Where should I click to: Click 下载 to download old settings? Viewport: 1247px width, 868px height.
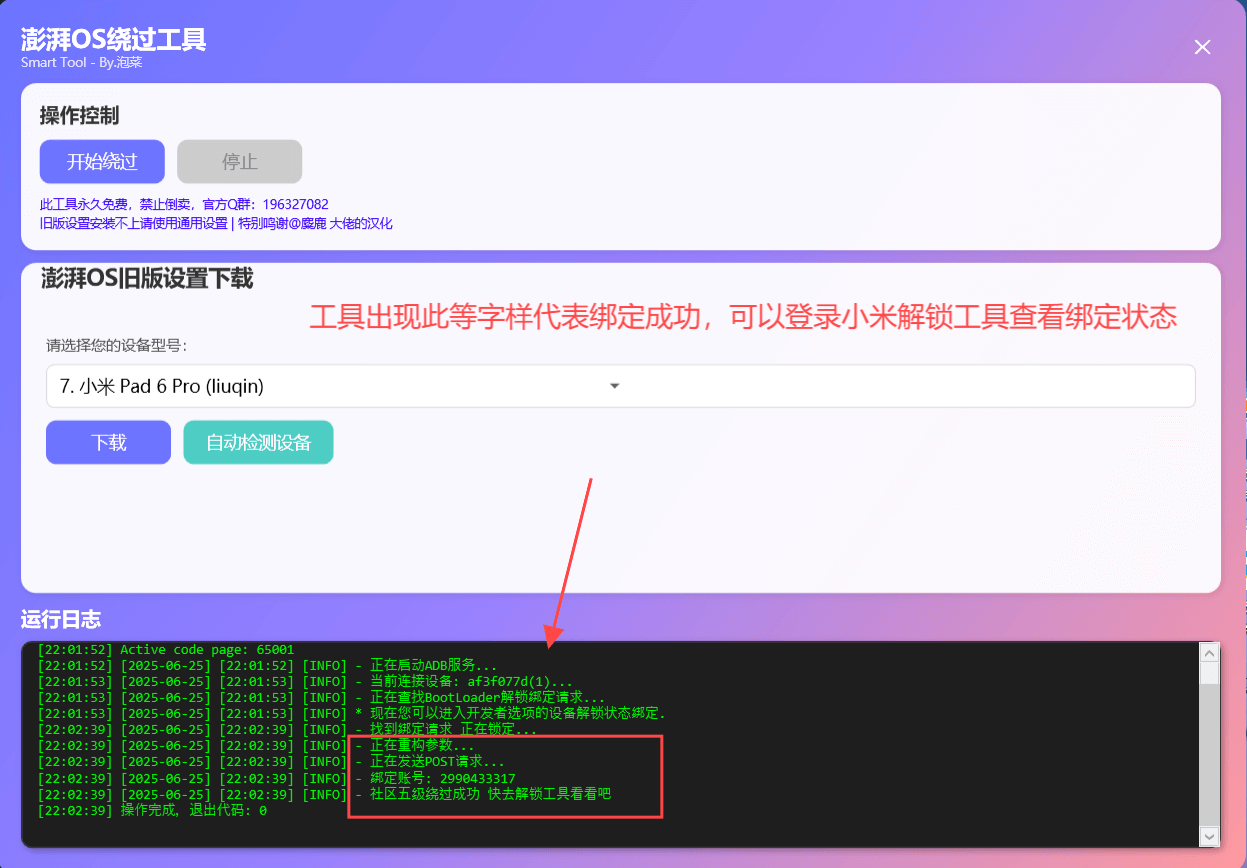(x=108, y=442)
